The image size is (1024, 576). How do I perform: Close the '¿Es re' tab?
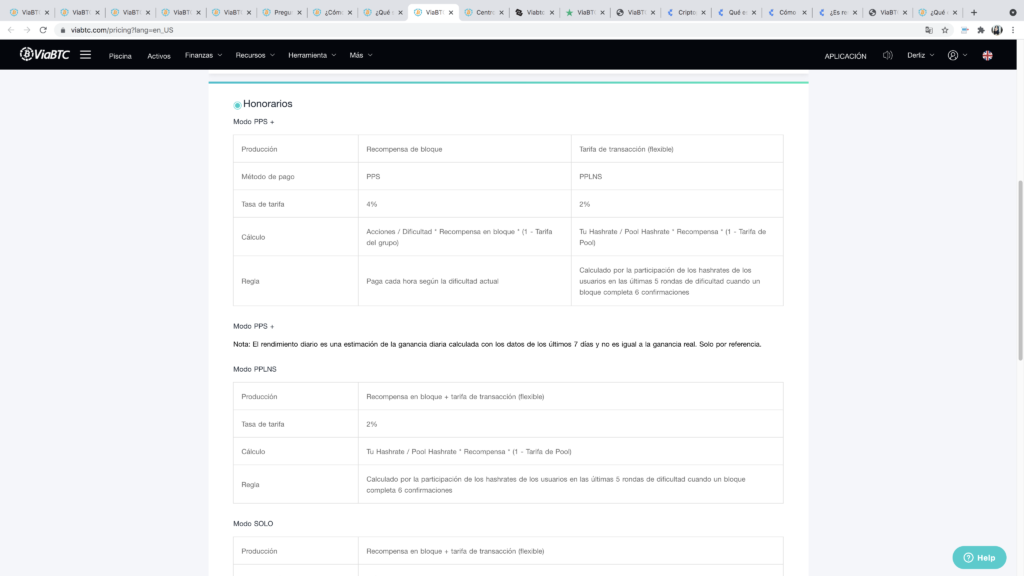855,12
